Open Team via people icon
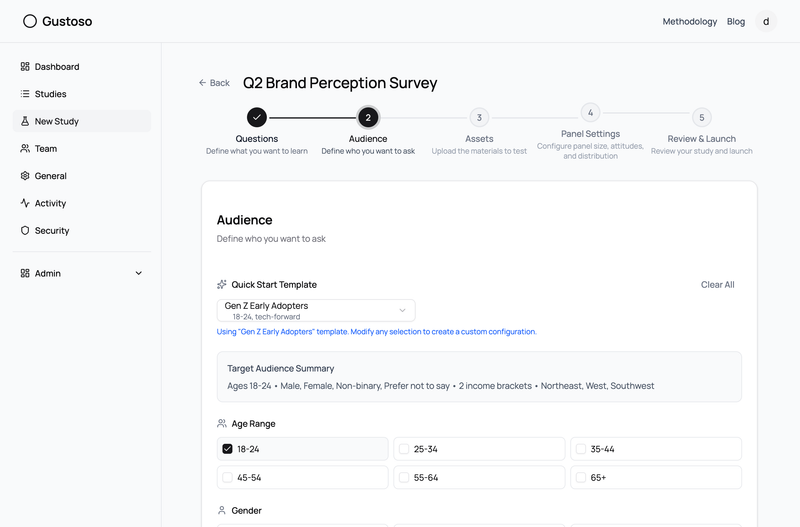Viewport: 800px width, 527px height. [x=25, y=149]
